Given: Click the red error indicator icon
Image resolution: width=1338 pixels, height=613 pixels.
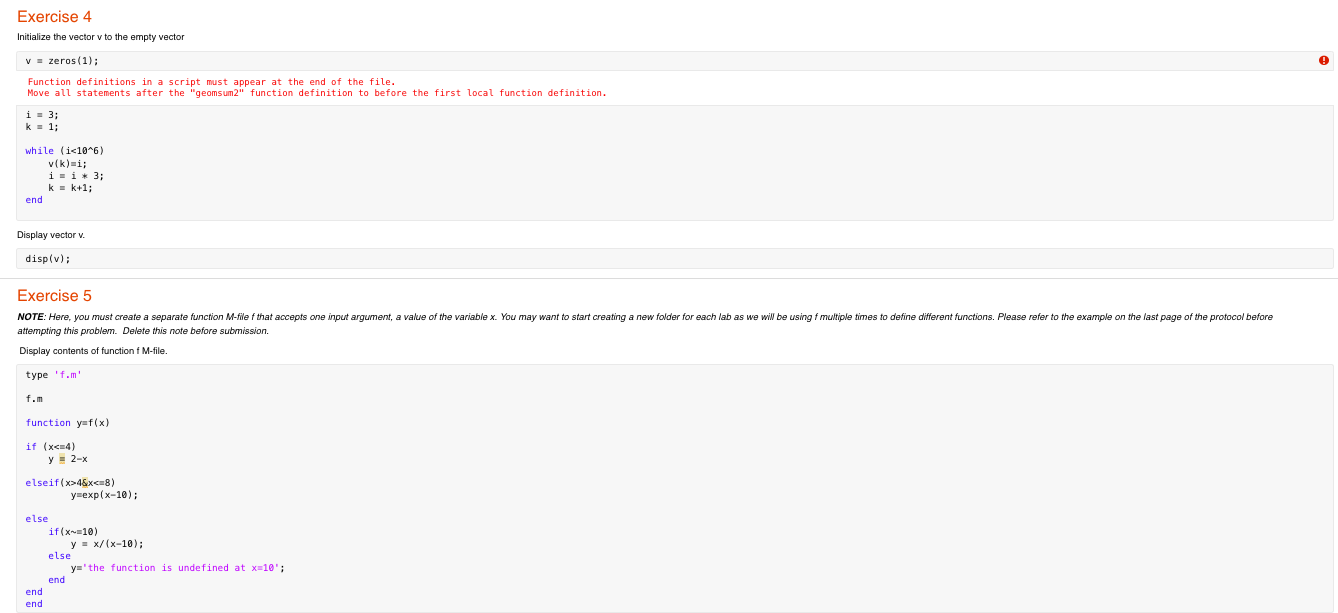Looking at the screenshot, I should 1323,60.
